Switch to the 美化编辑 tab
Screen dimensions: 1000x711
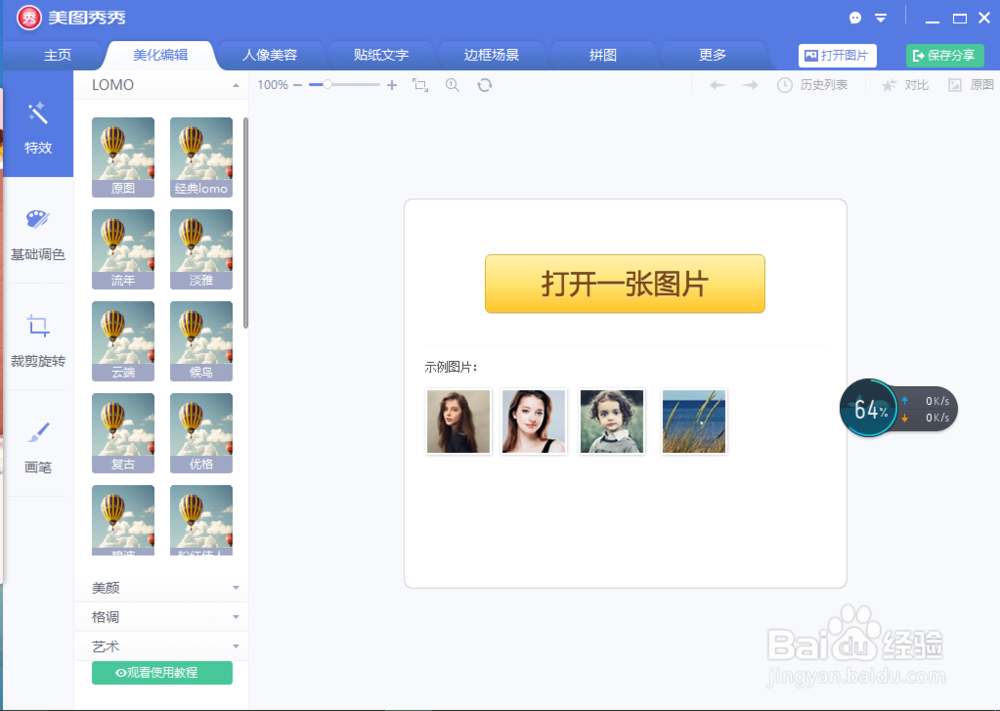tap(160, 55)
